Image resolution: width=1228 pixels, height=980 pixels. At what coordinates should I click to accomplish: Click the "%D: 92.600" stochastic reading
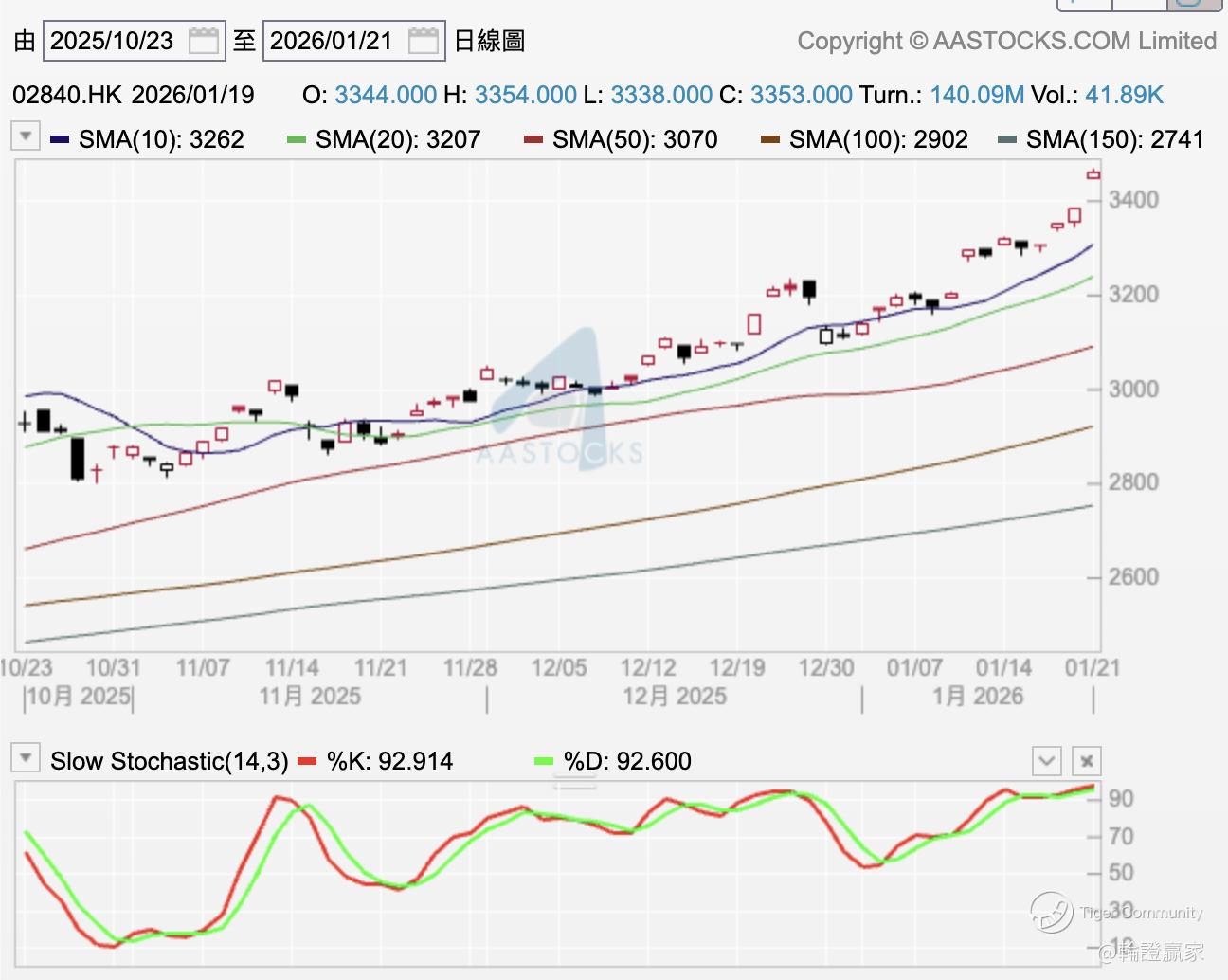627,761
